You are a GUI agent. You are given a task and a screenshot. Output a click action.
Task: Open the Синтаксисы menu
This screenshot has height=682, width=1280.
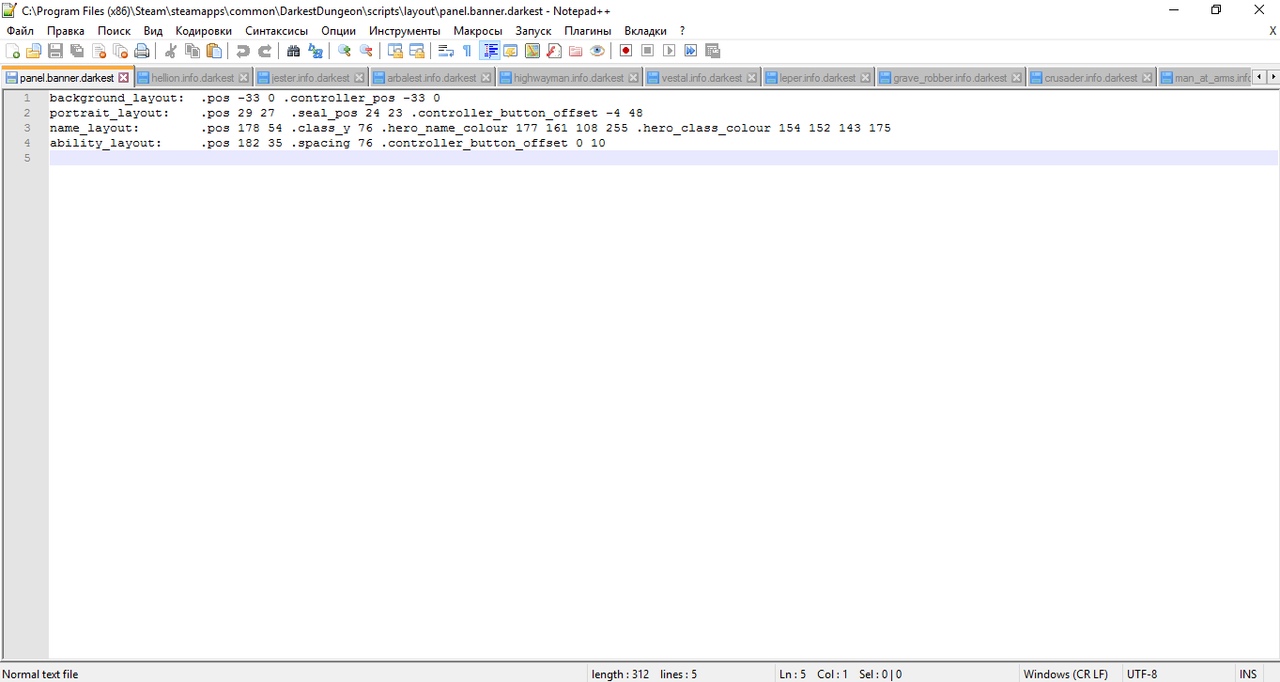click(277, 31)
